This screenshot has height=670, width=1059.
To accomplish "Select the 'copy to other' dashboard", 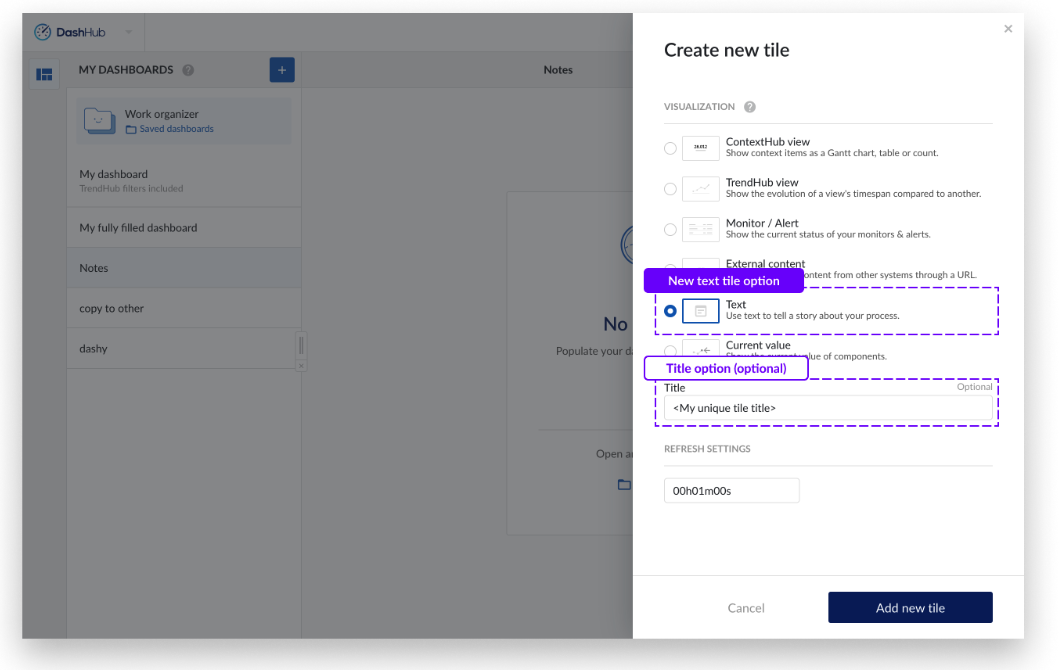I will (x=112, y=309).
